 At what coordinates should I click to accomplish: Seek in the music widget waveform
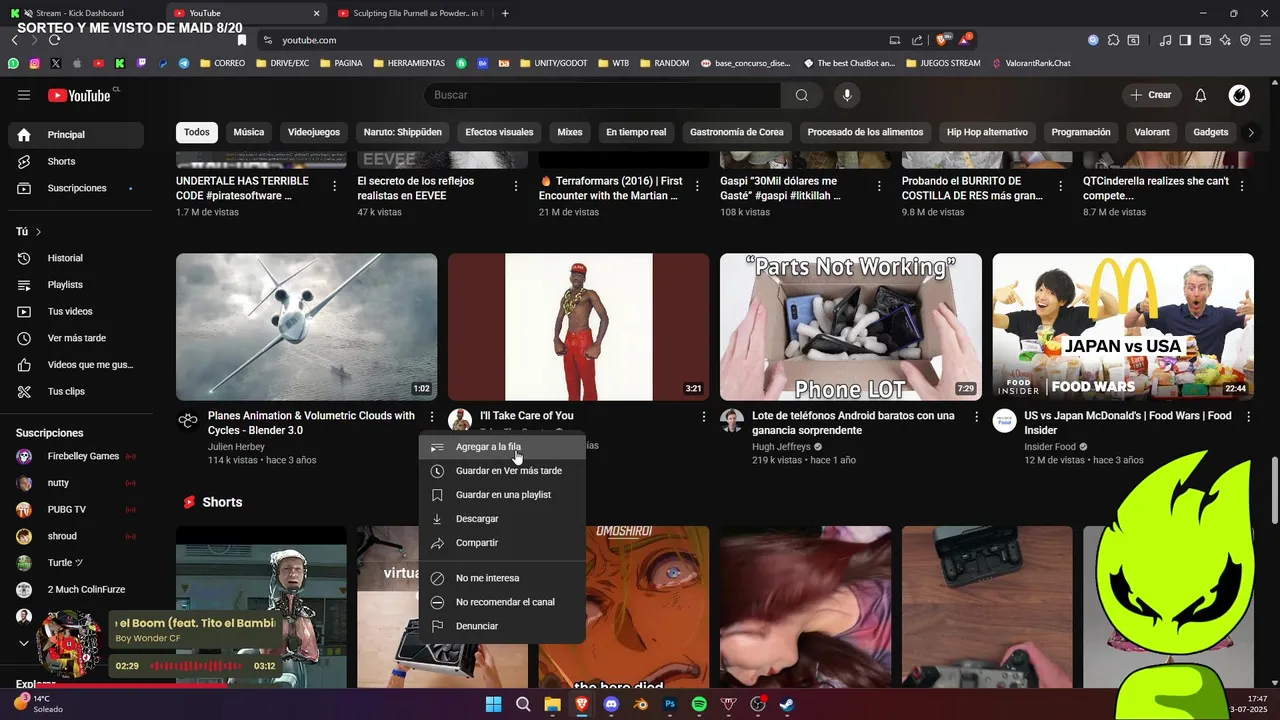pos(196,666)
